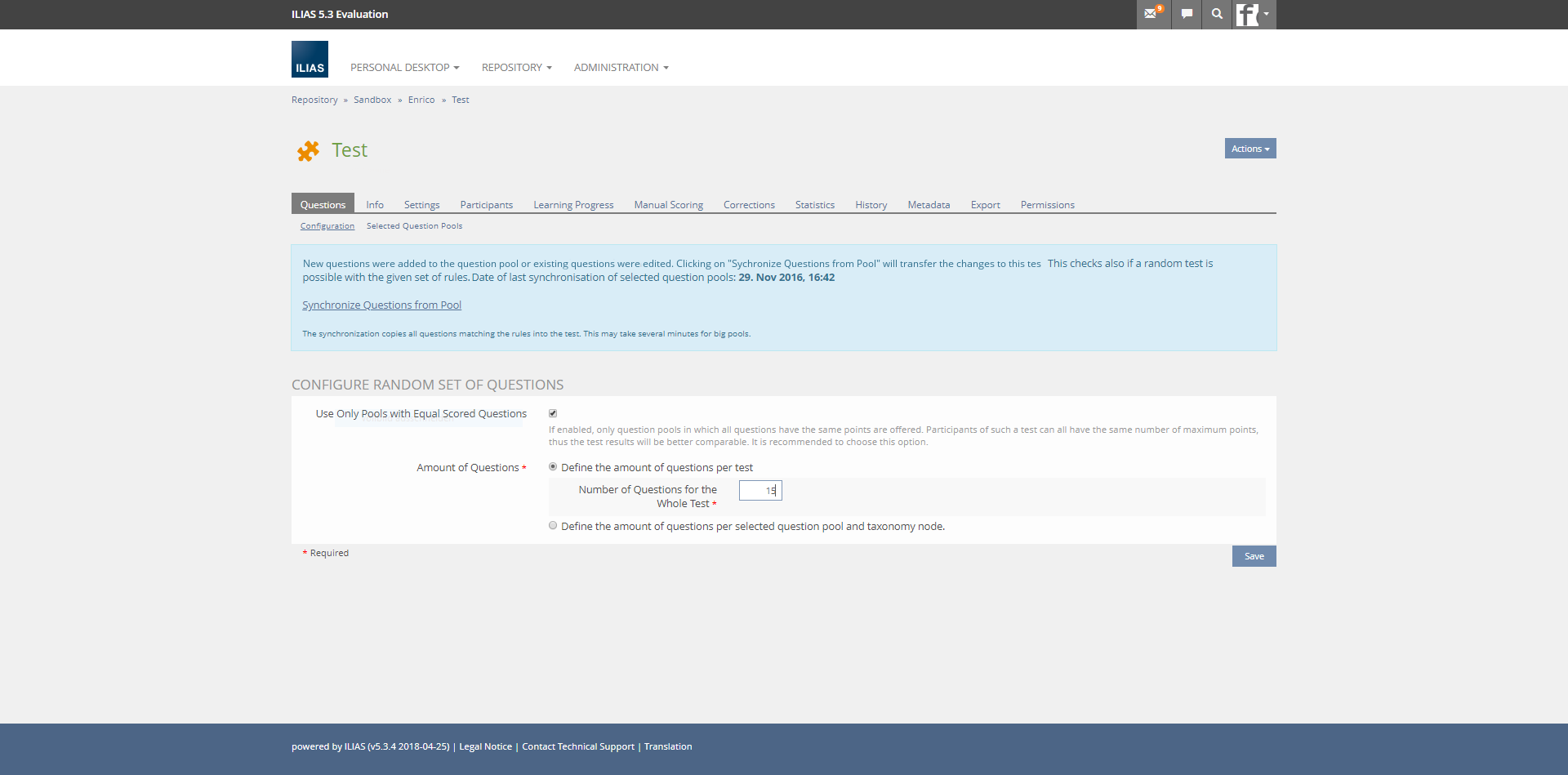Open the Learning Progress tab
This screenshot has height=775, width=1568.
(573, 205)
